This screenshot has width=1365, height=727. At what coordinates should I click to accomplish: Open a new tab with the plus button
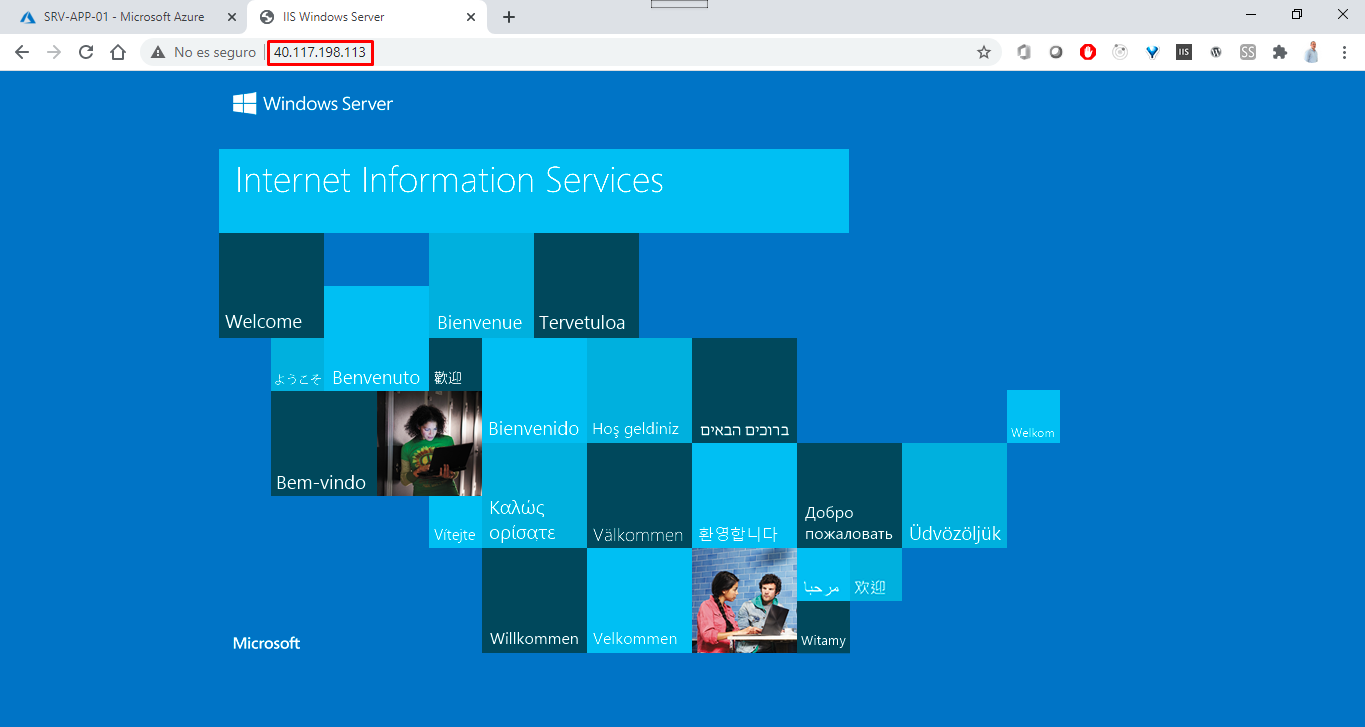pos(510,16)
